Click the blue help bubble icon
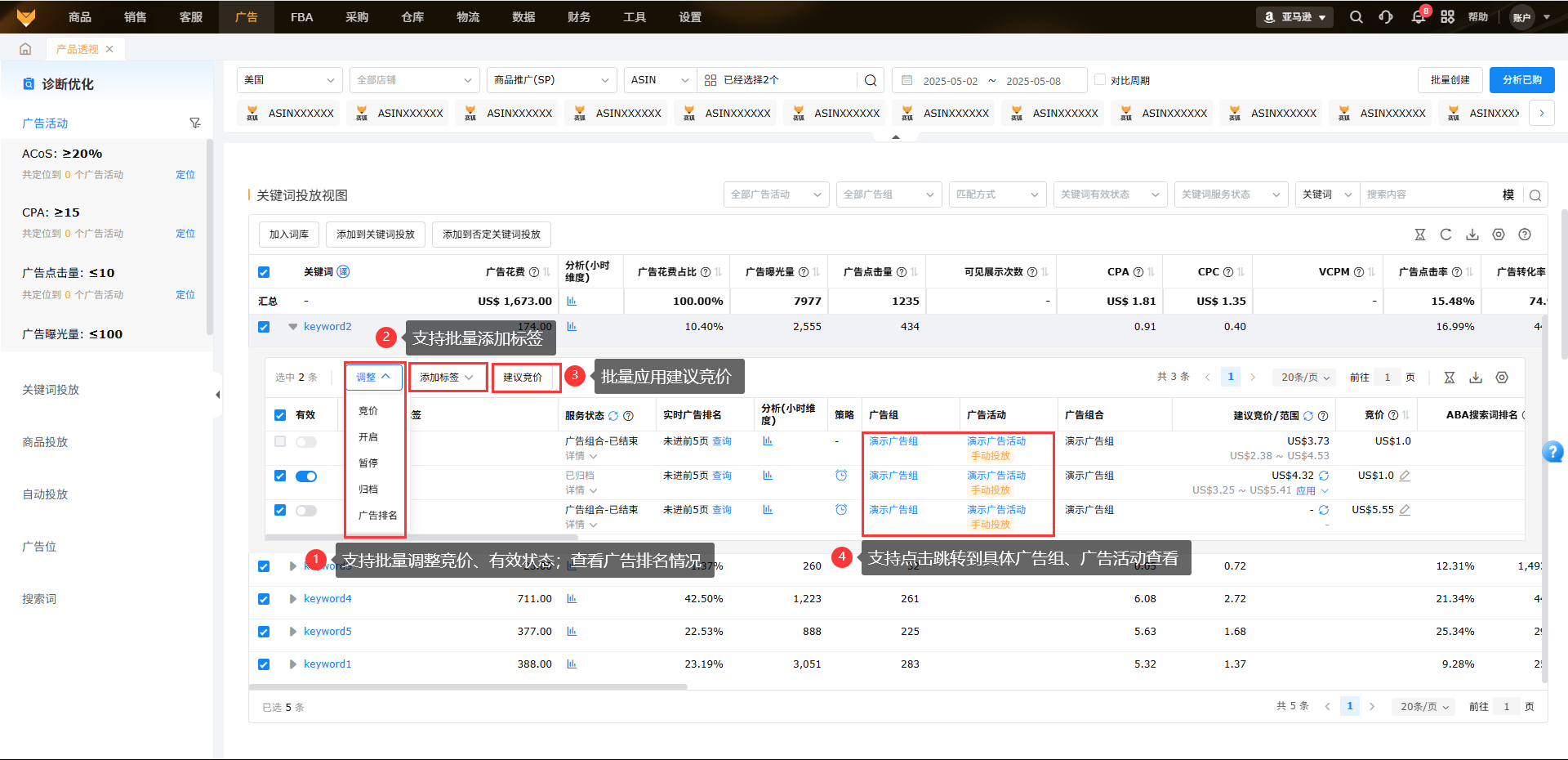This screenshot has height=760, width=1568. pyautogui.click(x=1552, y=452)
